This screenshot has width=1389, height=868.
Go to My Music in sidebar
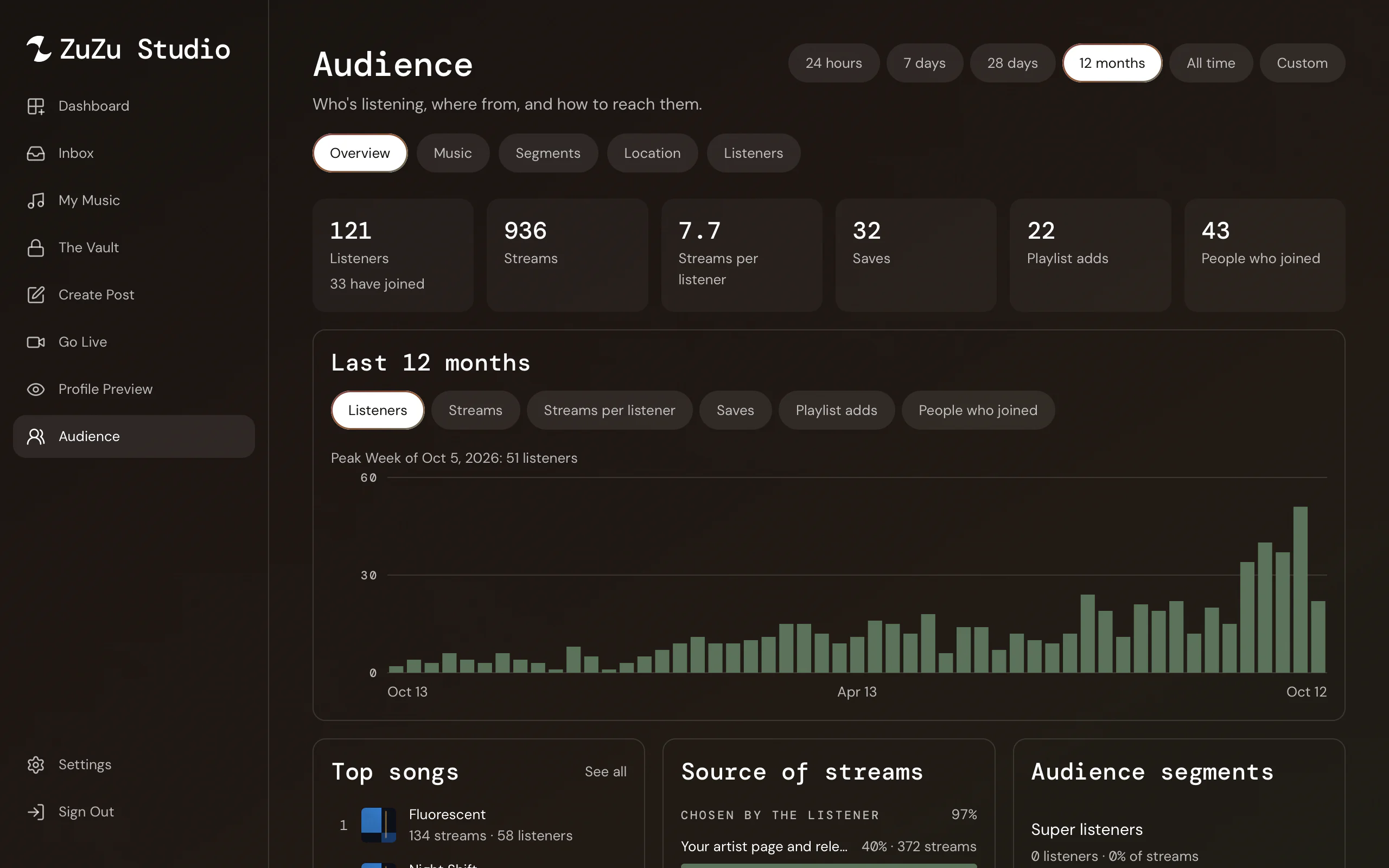coord(133,200)
